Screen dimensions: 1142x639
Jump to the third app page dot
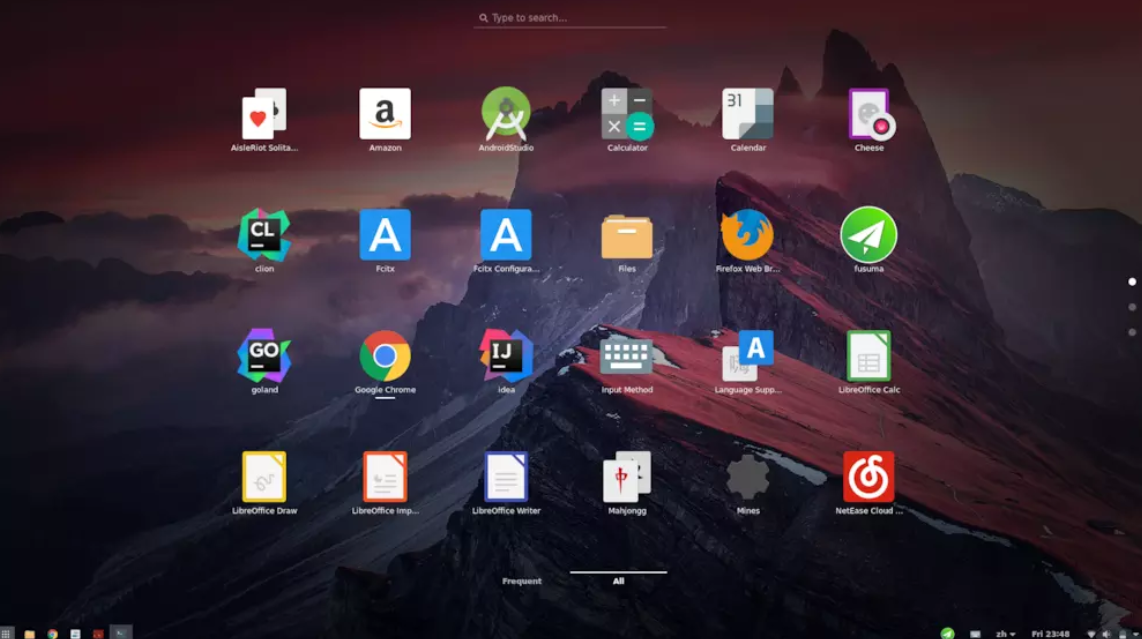(x=1132, y=332)
